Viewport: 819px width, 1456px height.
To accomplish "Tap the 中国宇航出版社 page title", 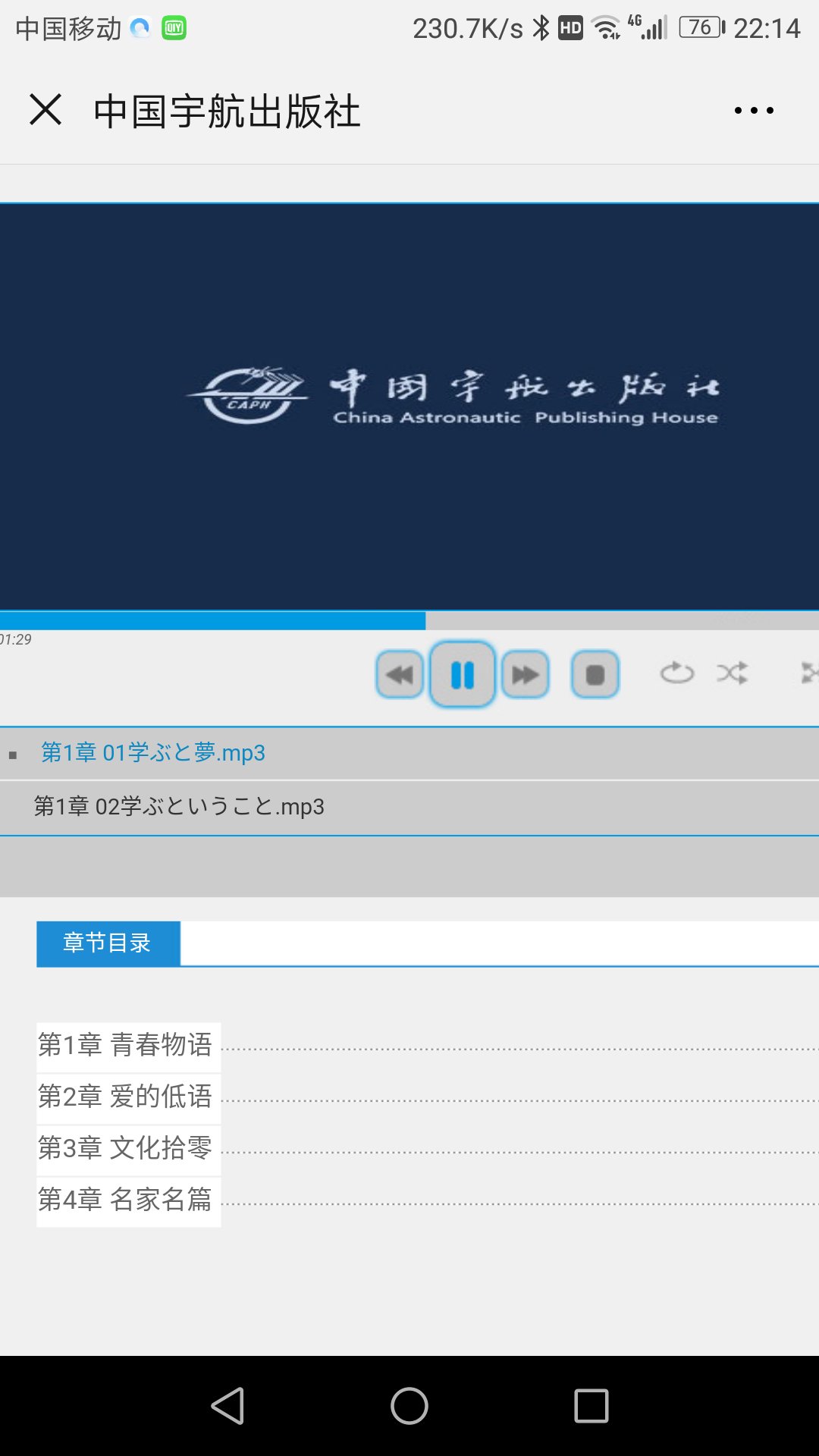I will 227,111.
